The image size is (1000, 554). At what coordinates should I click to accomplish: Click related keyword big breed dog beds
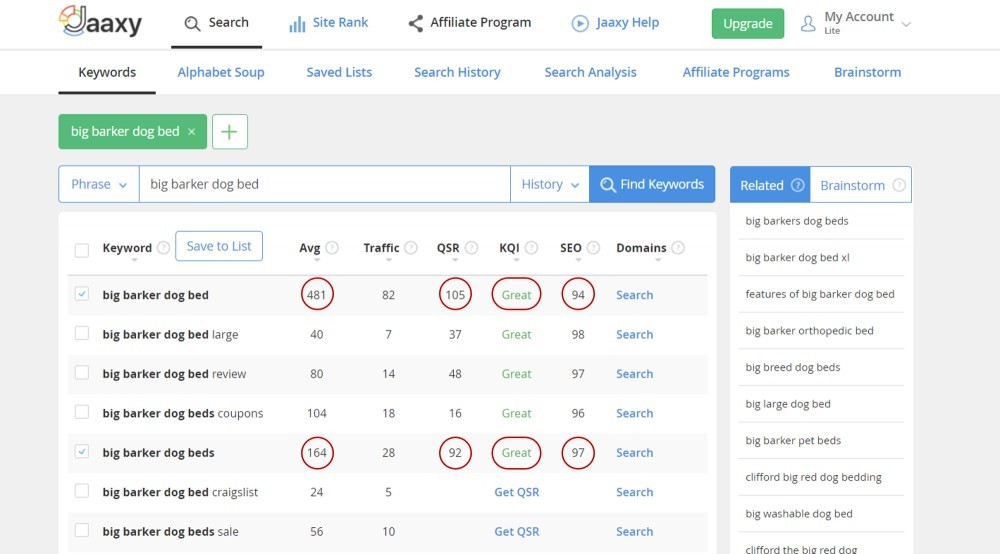point(793,367)
